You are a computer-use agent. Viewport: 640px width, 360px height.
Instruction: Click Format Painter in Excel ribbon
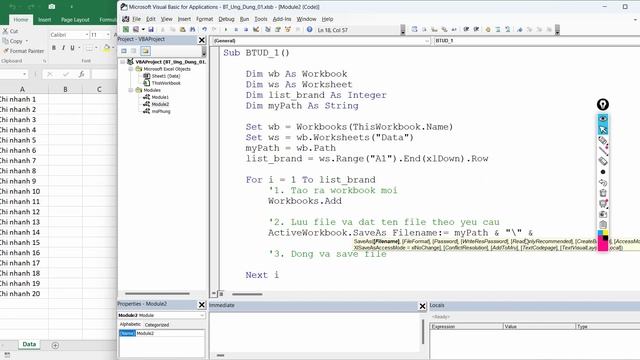(x=23, y=51)
